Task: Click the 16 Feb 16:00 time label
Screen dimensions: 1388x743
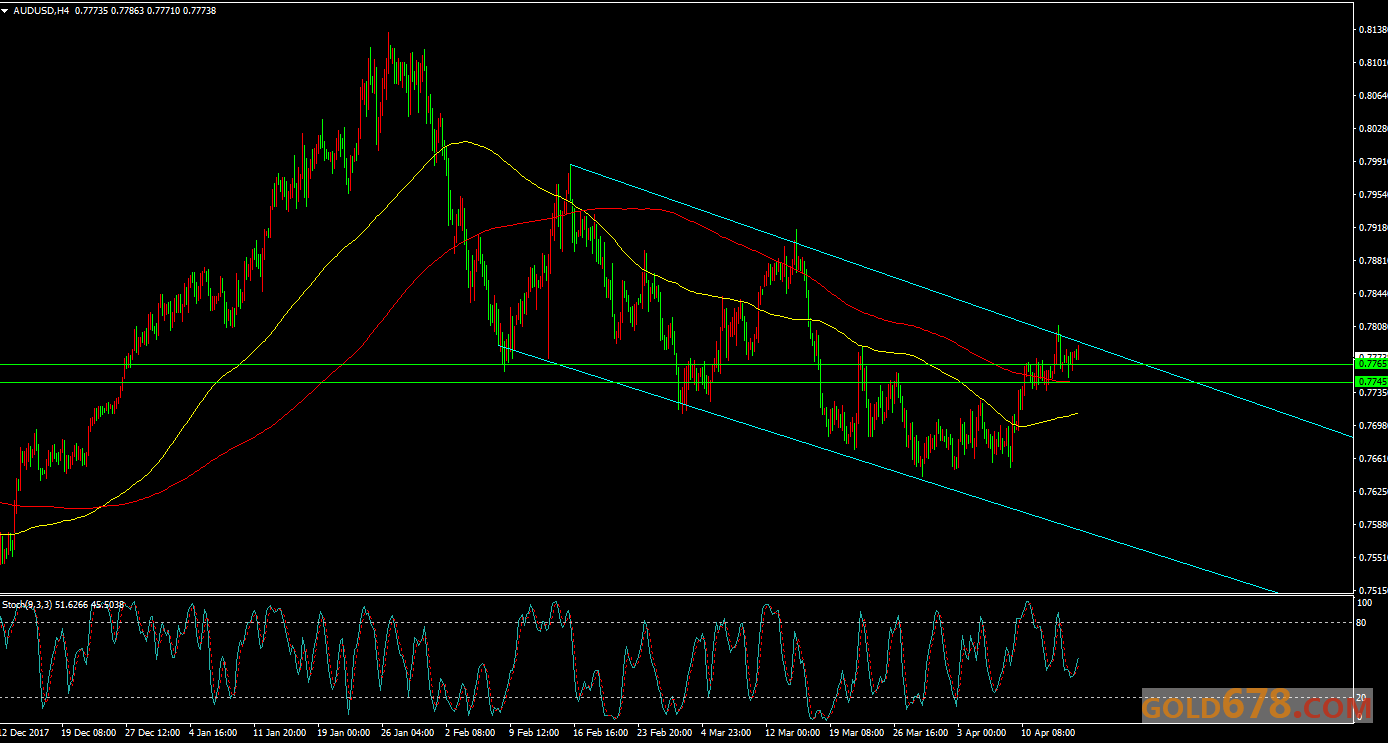Action: [599, 733]
